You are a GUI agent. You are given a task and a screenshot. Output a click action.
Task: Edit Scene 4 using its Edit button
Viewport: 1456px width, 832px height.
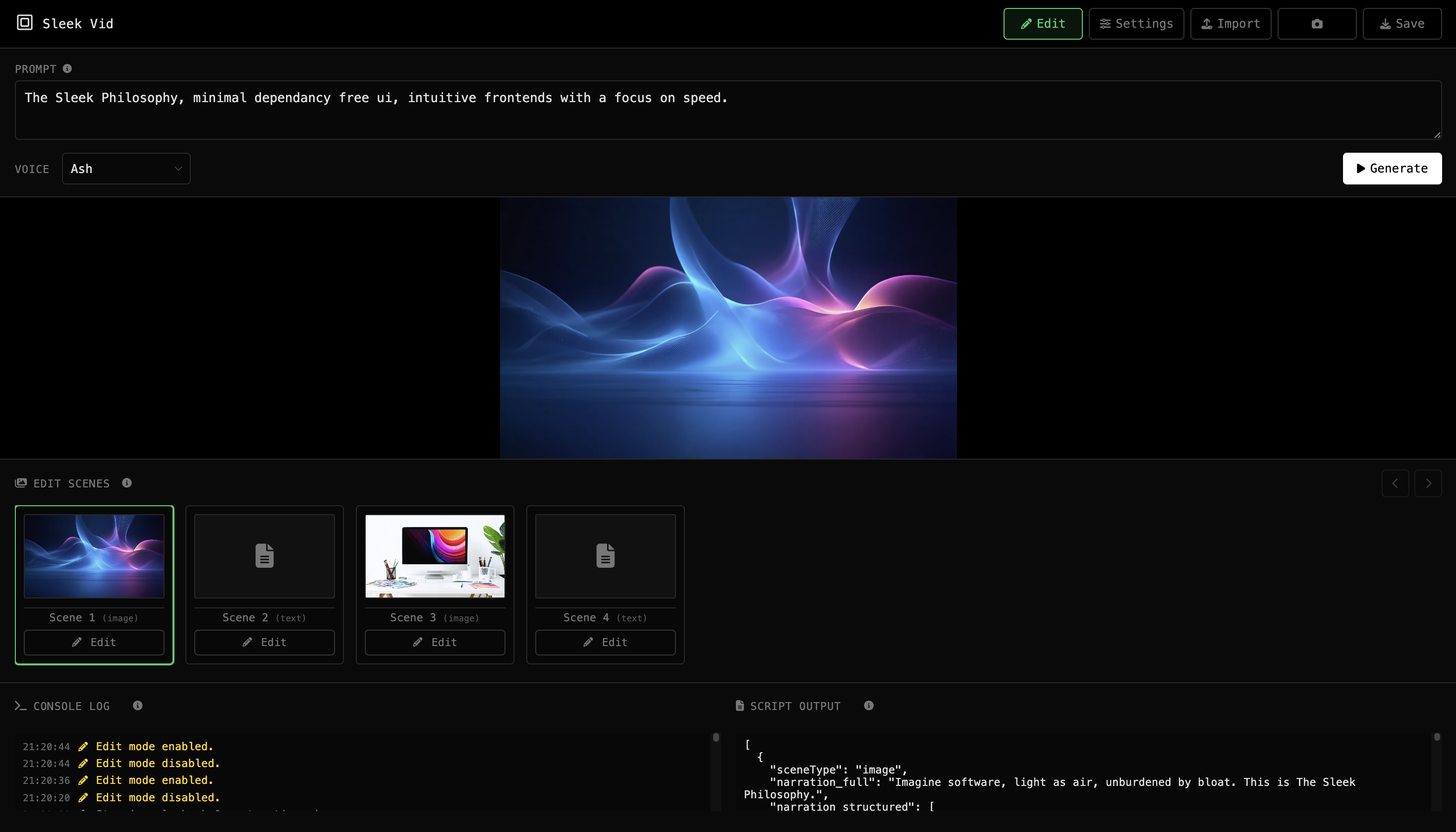(x=604, y=642)
